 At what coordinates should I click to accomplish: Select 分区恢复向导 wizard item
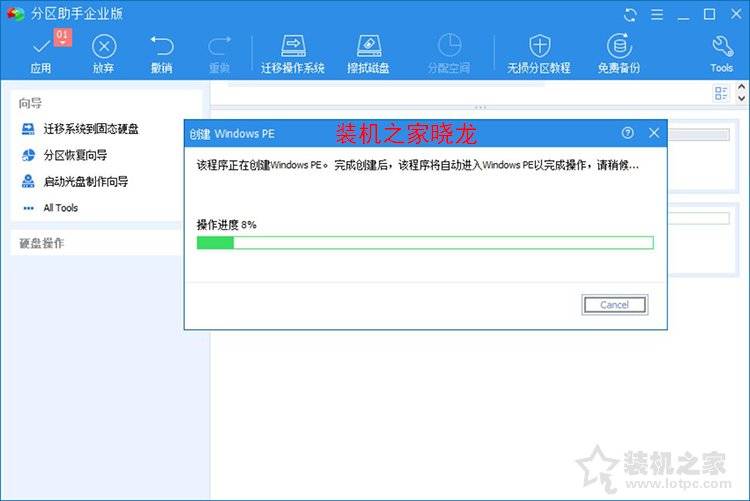[74, 155]
